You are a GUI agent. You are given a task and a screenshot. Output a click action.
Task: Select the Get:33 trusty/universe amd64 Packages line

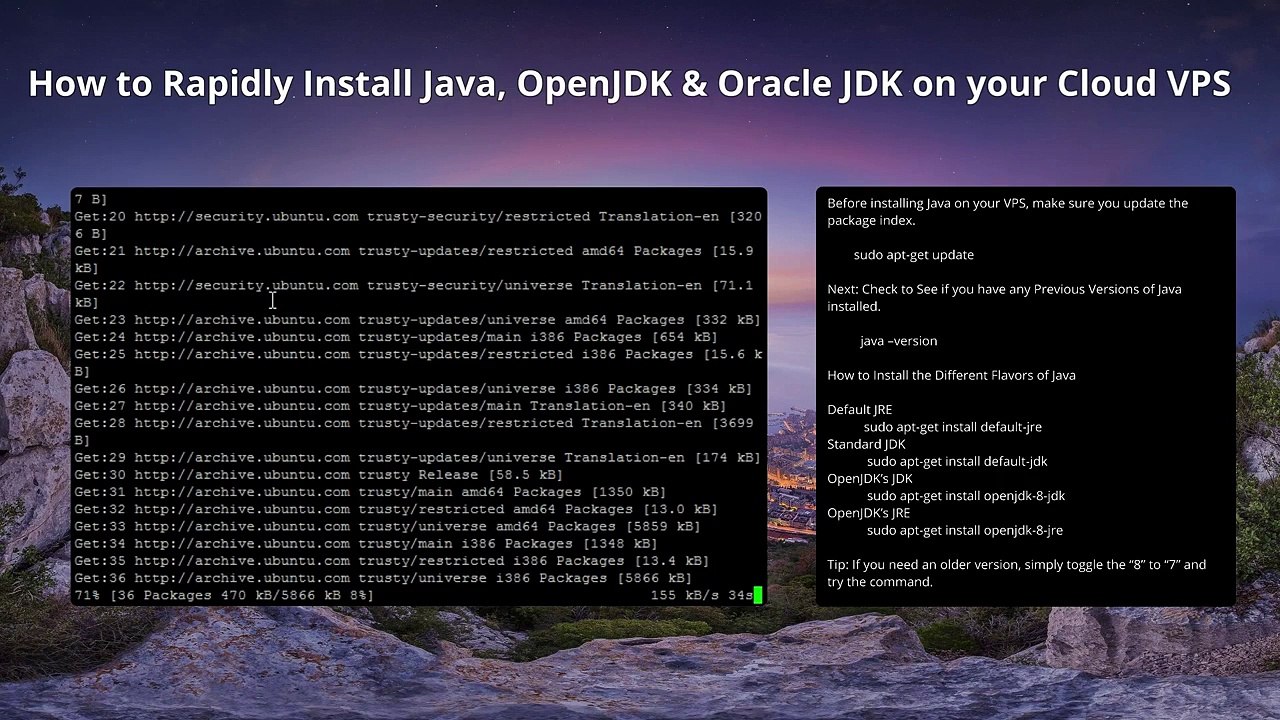coord(387,526)
